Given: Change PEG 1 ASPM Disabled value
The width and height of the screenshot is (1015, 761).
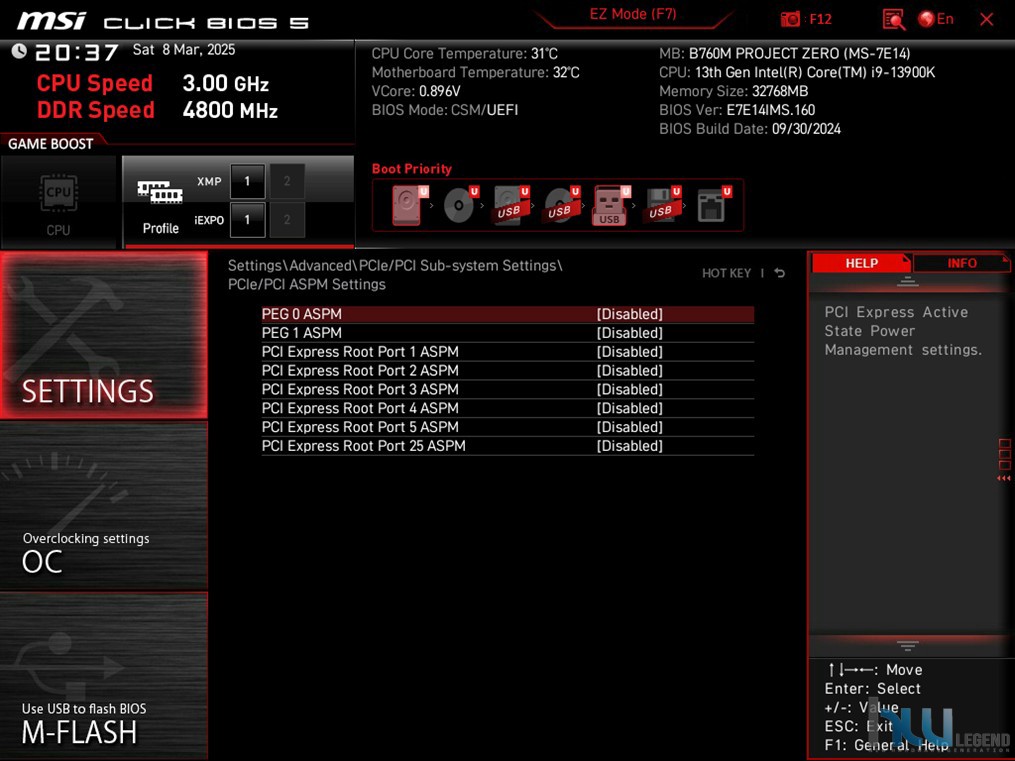Looking at the screenshot, I should pyautogui.click(x=629, y=333).
